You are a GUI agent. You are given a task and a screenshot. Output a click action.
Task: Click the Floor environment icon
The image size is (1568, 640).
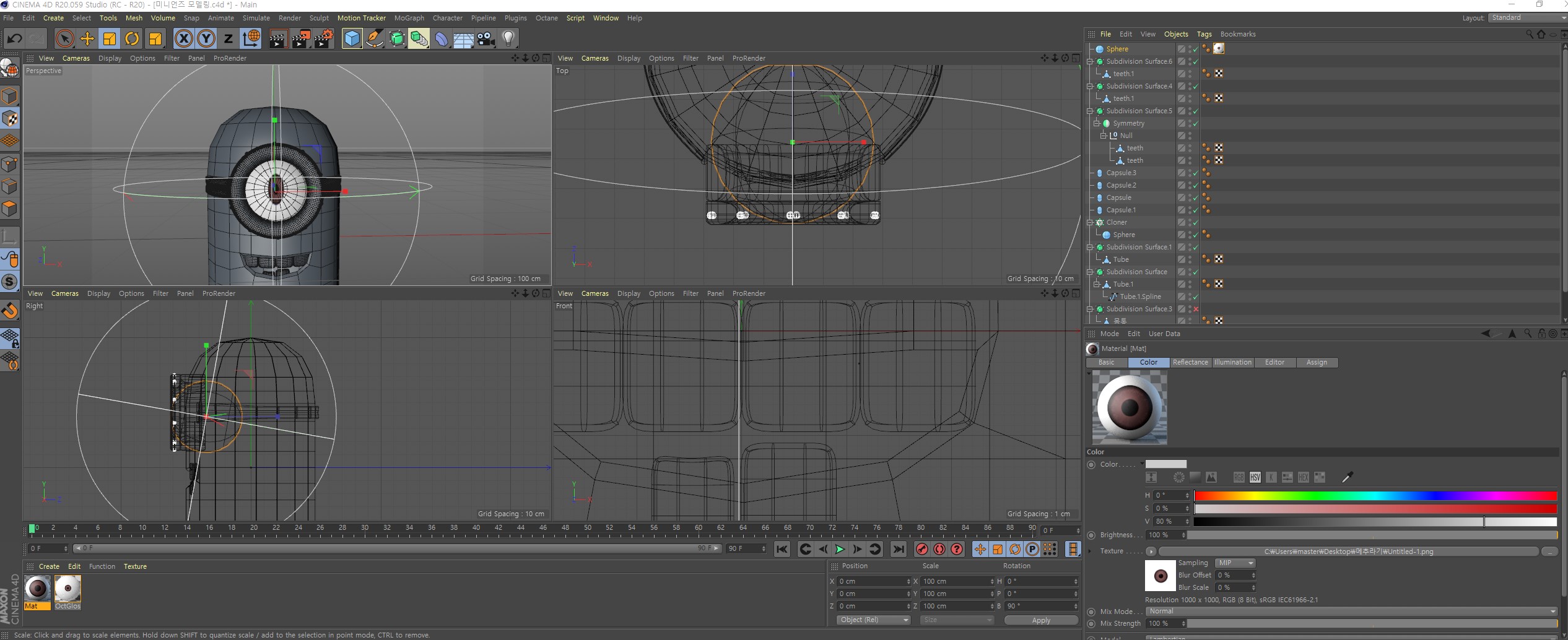(x=464, y=38)
